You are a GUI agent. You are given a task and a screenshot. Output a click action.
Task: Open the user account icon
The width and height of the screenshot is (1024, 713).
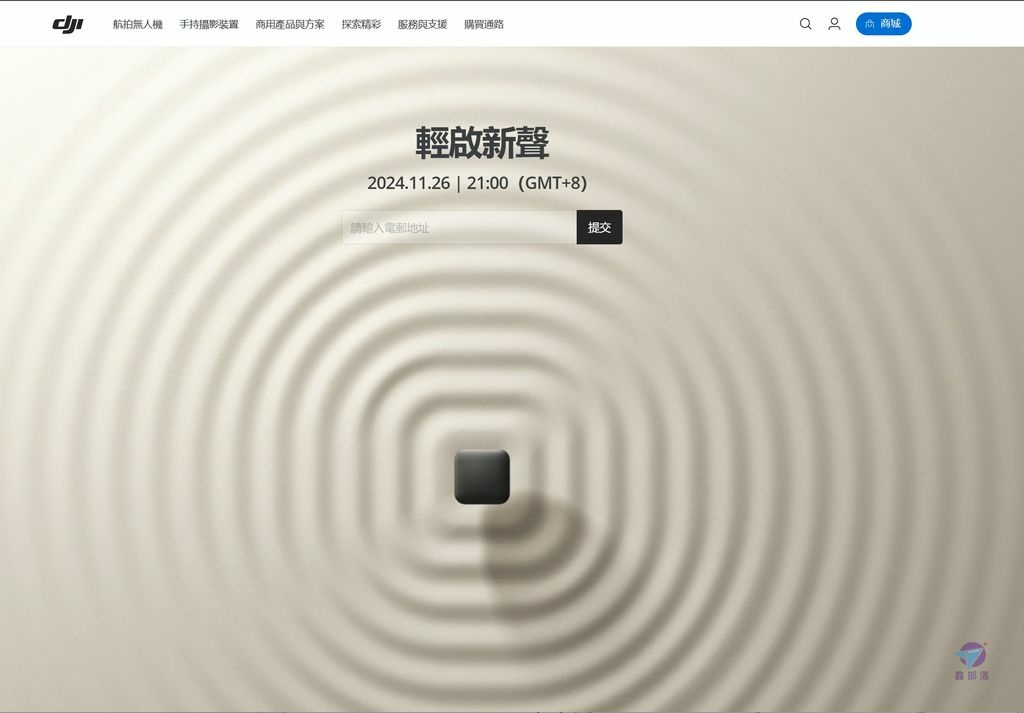click(834, 24)
